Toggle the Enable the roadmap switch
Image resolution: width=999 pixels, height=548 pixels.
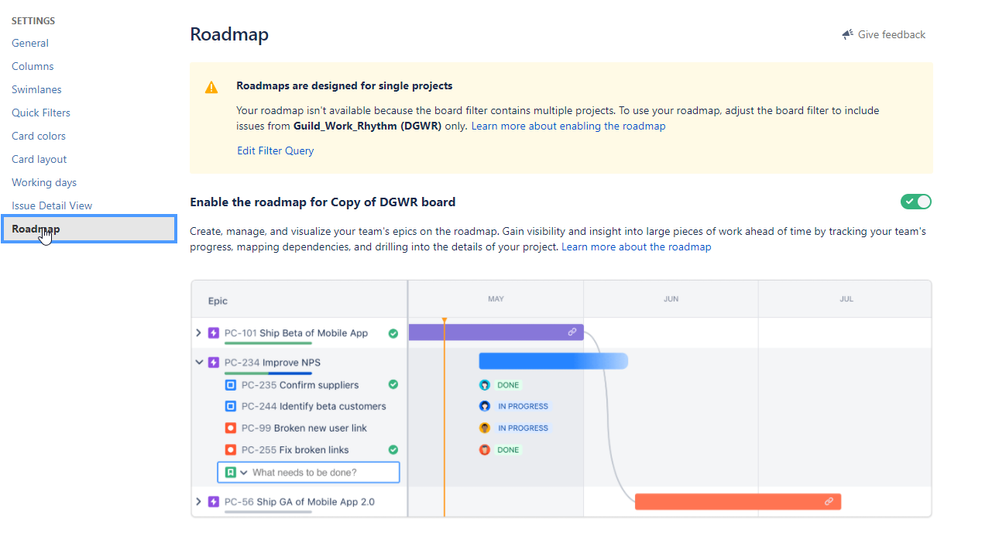tap(916, 202)
